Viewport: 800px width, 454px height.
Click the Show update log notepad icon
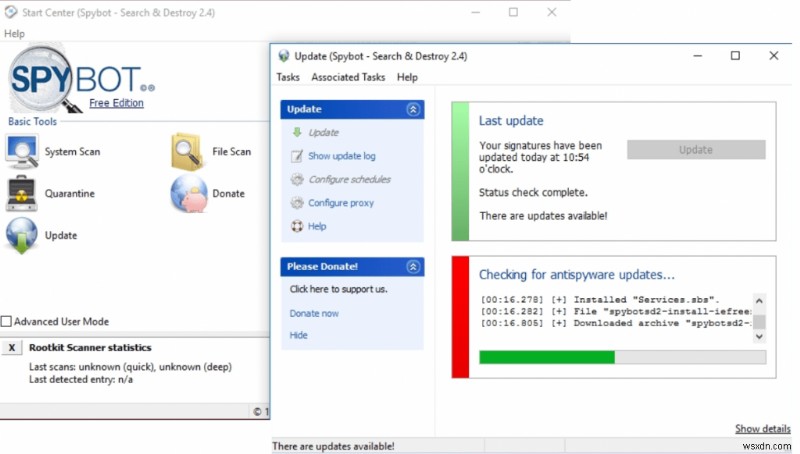pyautogui.click(x=297, y=156)
